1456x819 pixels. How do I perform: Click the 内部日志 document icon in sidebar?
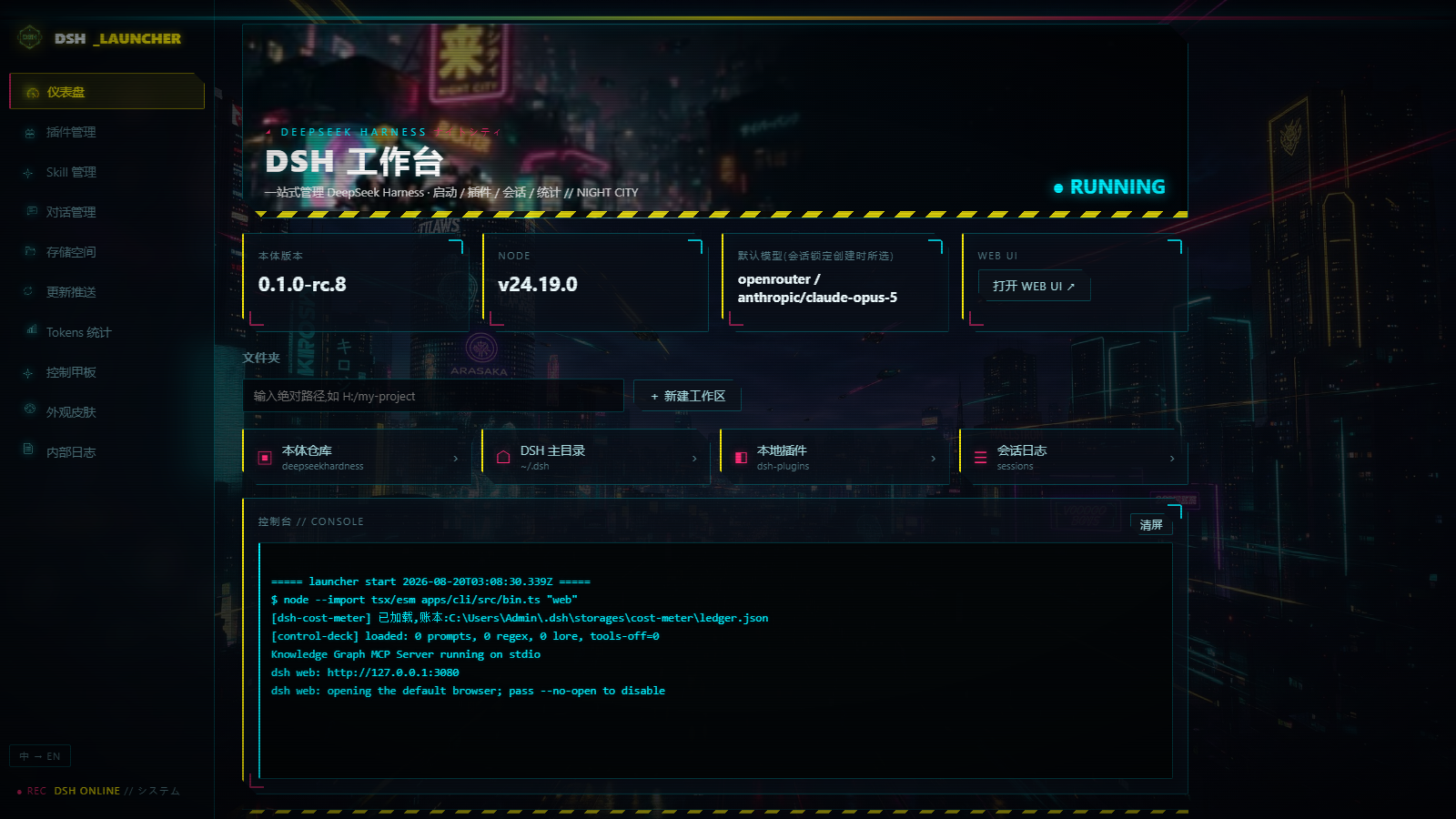pyautogui.click(x=28, y=450)
